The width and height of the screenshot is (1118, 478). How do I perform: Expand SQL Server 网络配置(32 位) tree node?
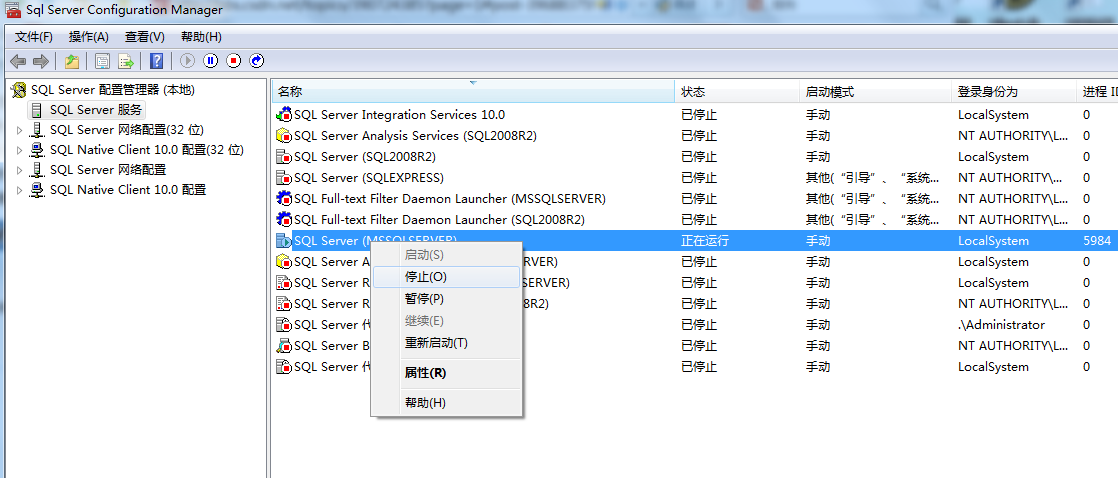point(19,130)
